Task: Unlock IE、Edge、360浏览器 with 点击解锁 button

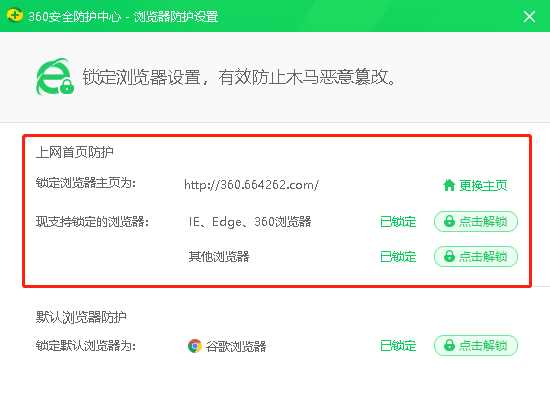Action: pyautogui.click(x=476, y=221)
